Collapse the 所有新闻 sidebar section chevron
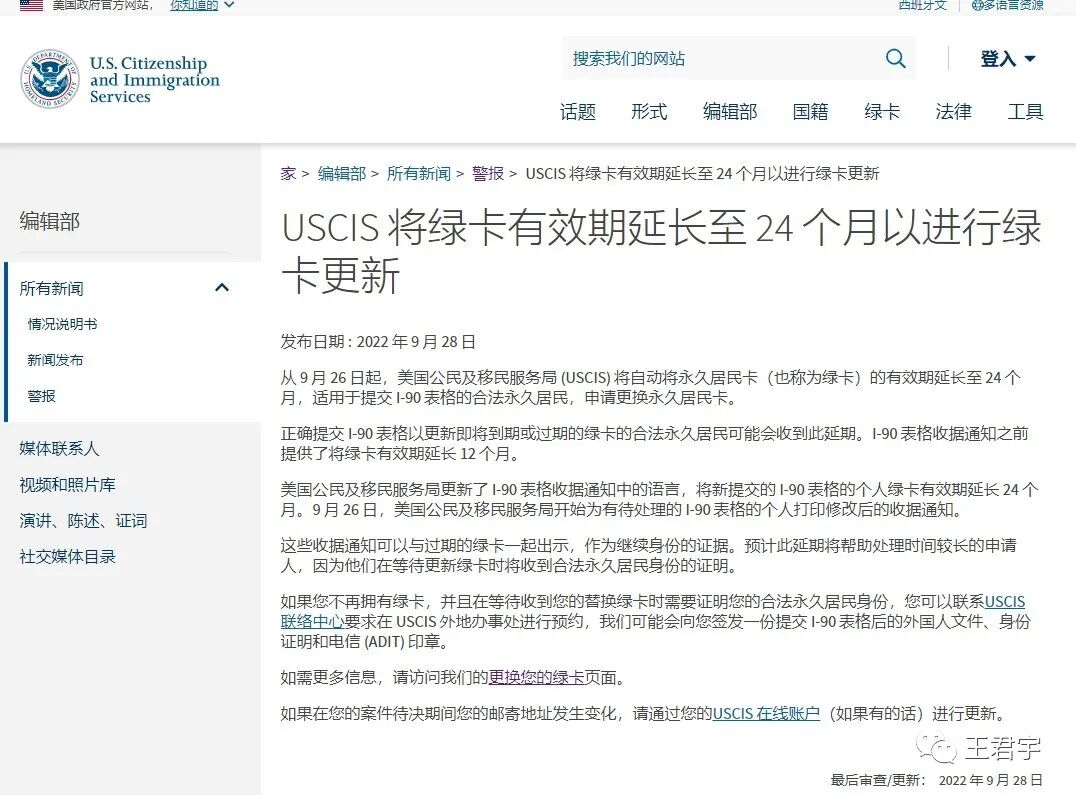Viewport: 1076px width, 795px height. [222, 288]
